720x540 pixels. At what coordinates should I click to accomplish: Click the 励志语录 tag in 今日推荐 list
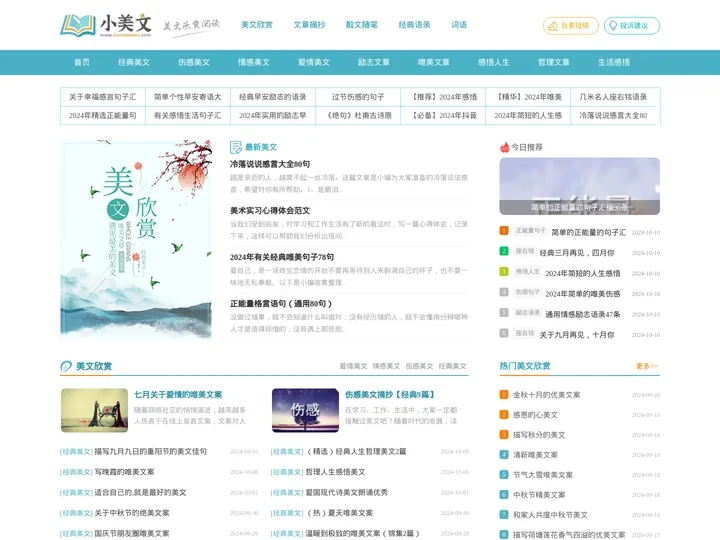click(528, 313)
